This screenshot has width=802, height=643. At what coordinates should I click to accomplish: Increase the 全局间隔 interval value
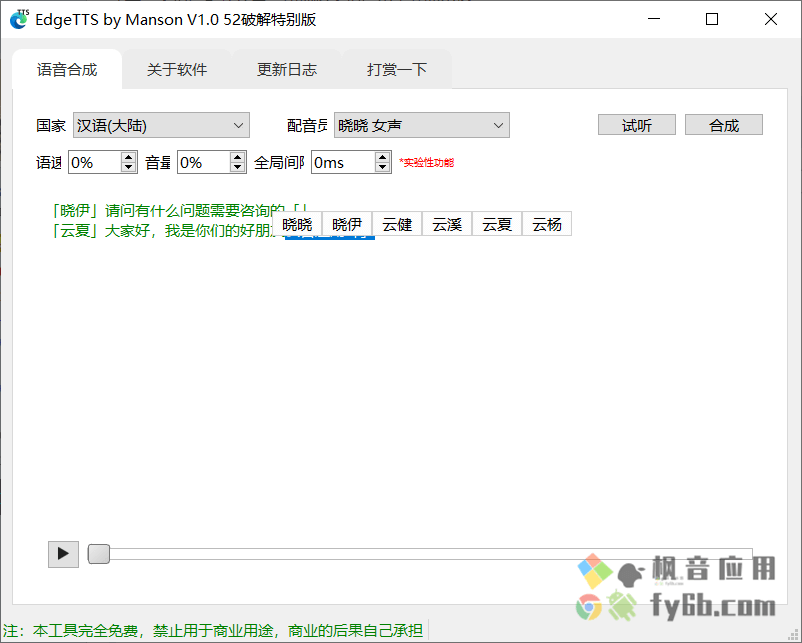[383, 157]
